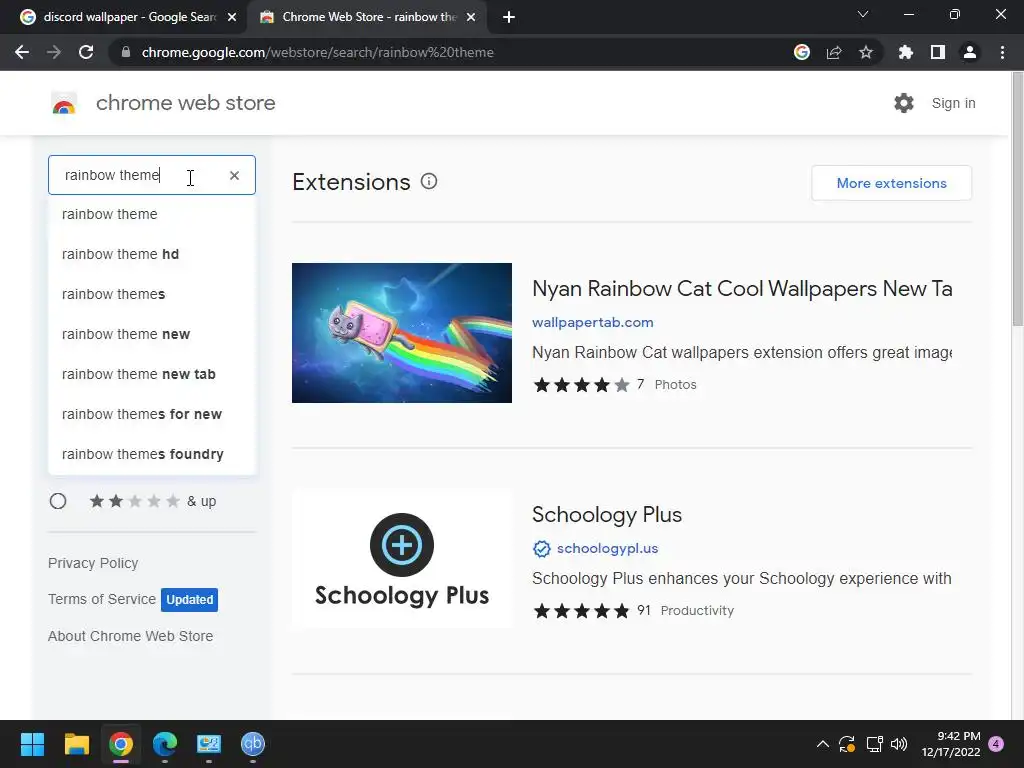Sign in to Chrome Web Store

coord(953,103)
